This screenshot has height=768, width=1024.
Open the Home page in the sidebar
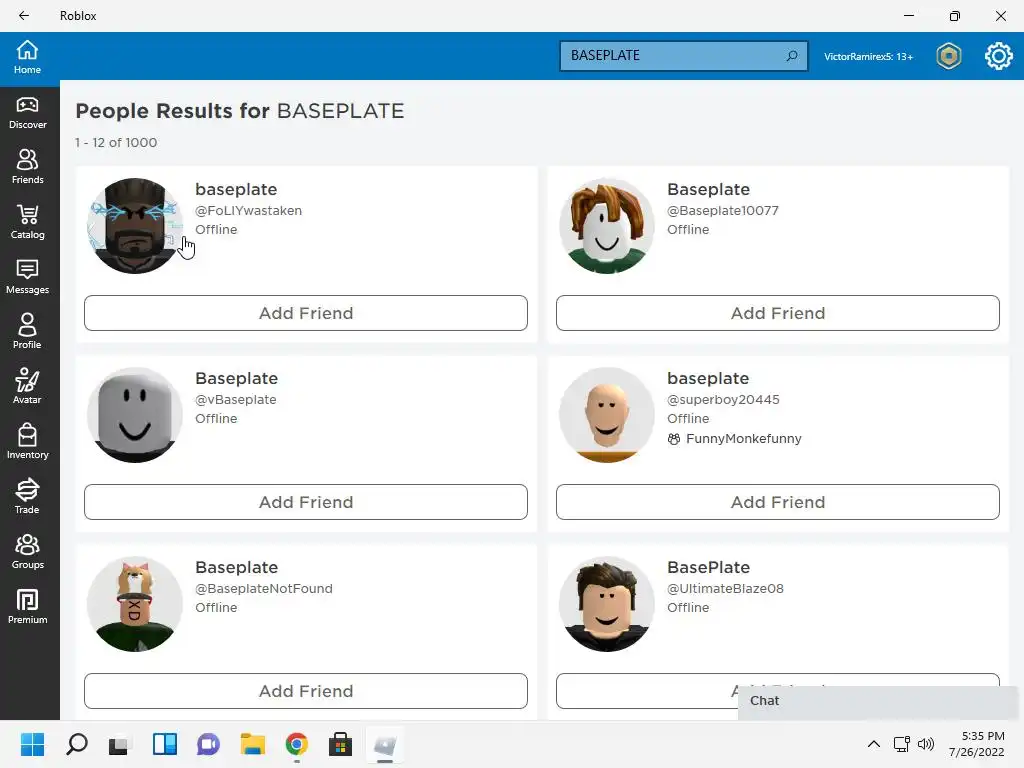point(27,57)
